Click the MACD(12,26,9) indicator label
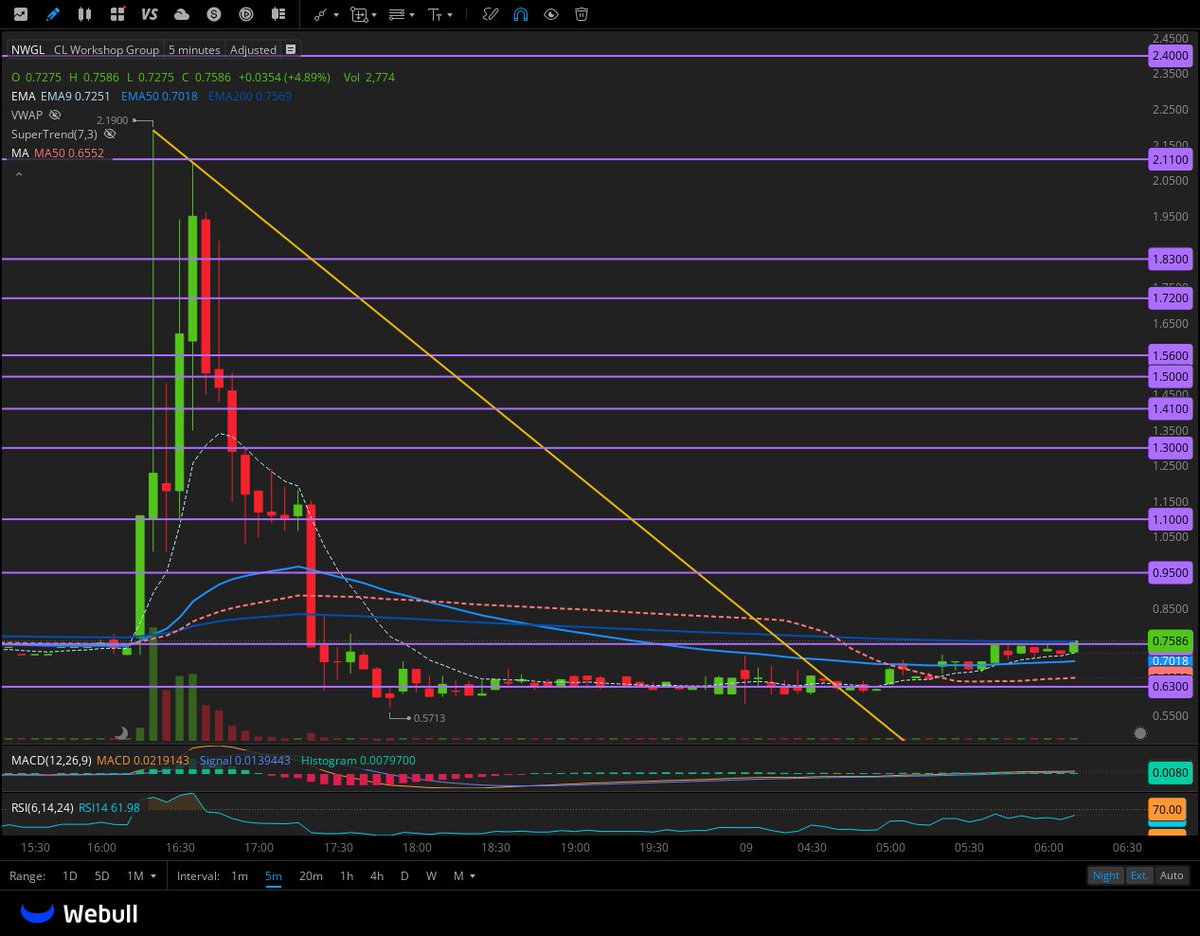The image size is (1200, 936). click(51, 760)
